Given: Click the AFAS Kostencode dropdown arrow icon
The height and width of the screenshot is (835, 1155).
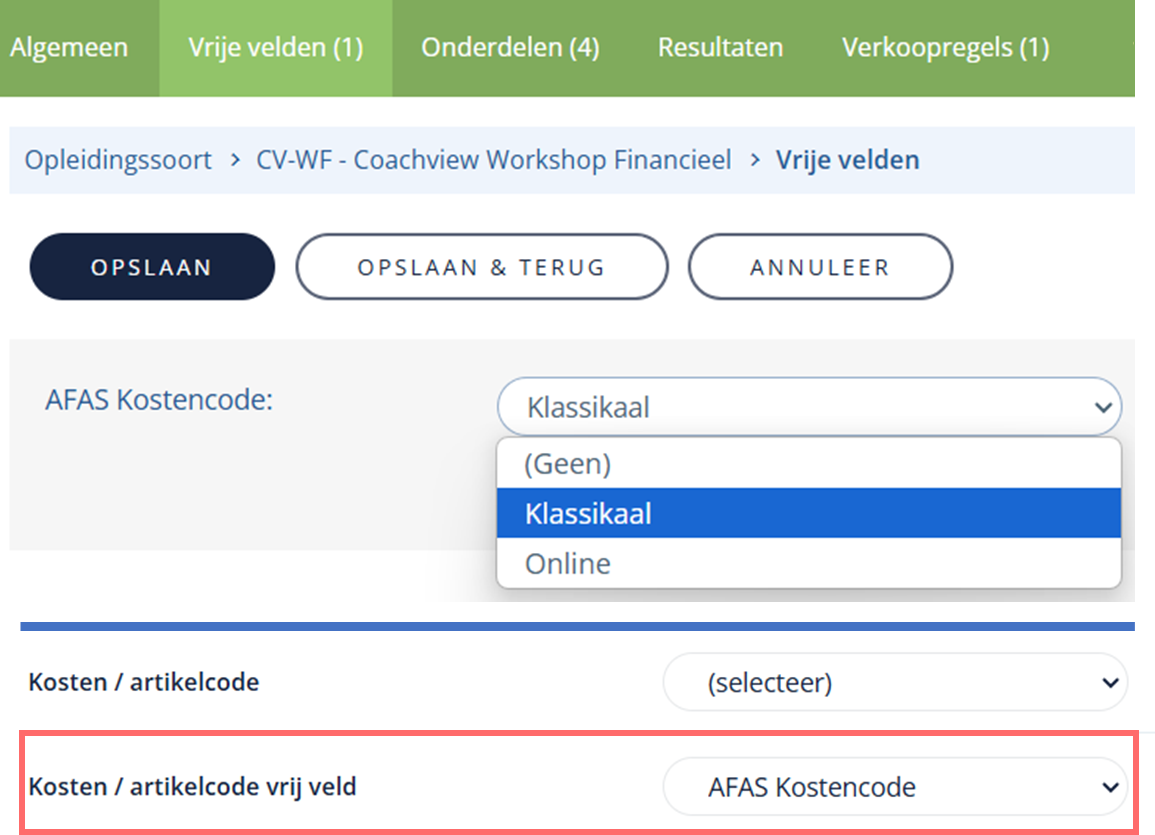Looking at the screenshot, I should [x=1103, y=407].
